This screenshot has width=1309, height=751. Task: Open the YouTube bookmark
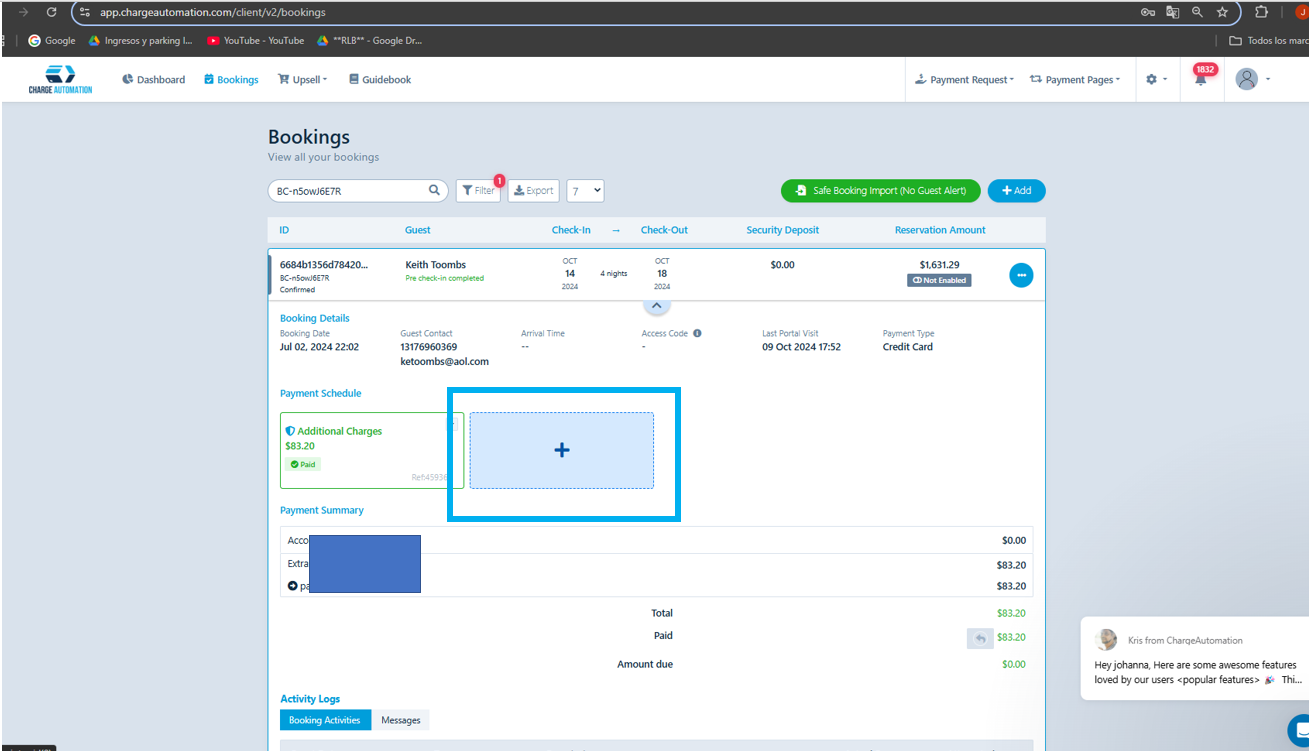tap(256, 41)
